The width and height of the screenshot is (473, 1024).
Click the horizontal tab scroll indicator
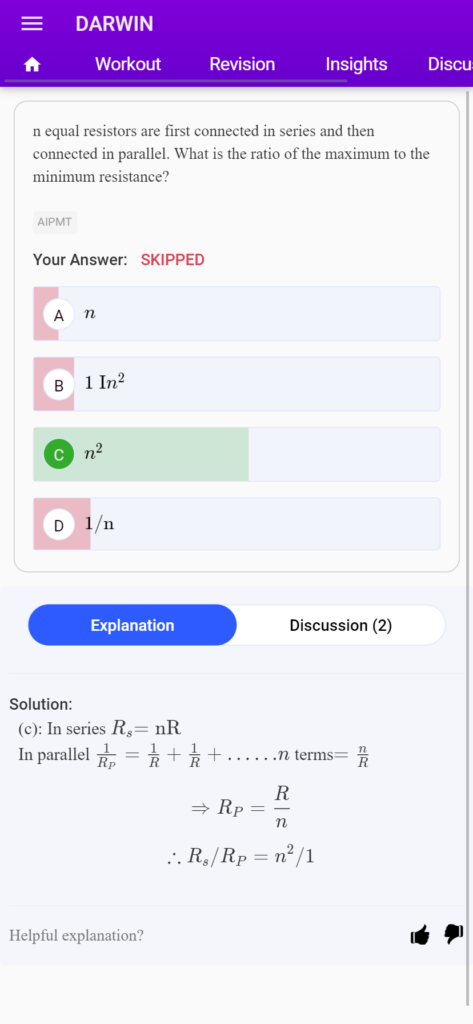(175, 82)
